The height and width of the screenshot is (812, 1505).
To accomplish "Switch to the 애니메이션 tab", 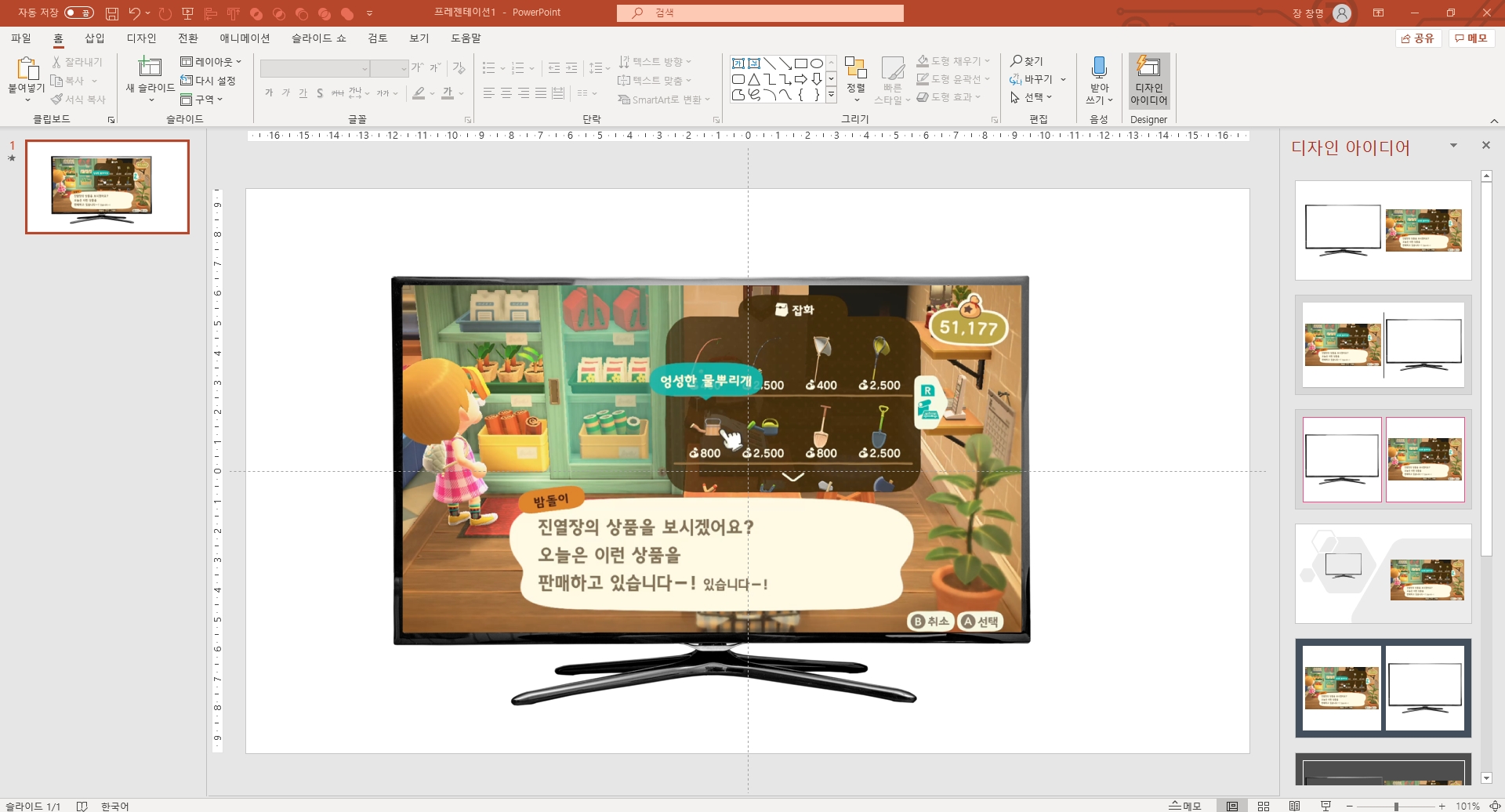I will (x=245, y=38).
